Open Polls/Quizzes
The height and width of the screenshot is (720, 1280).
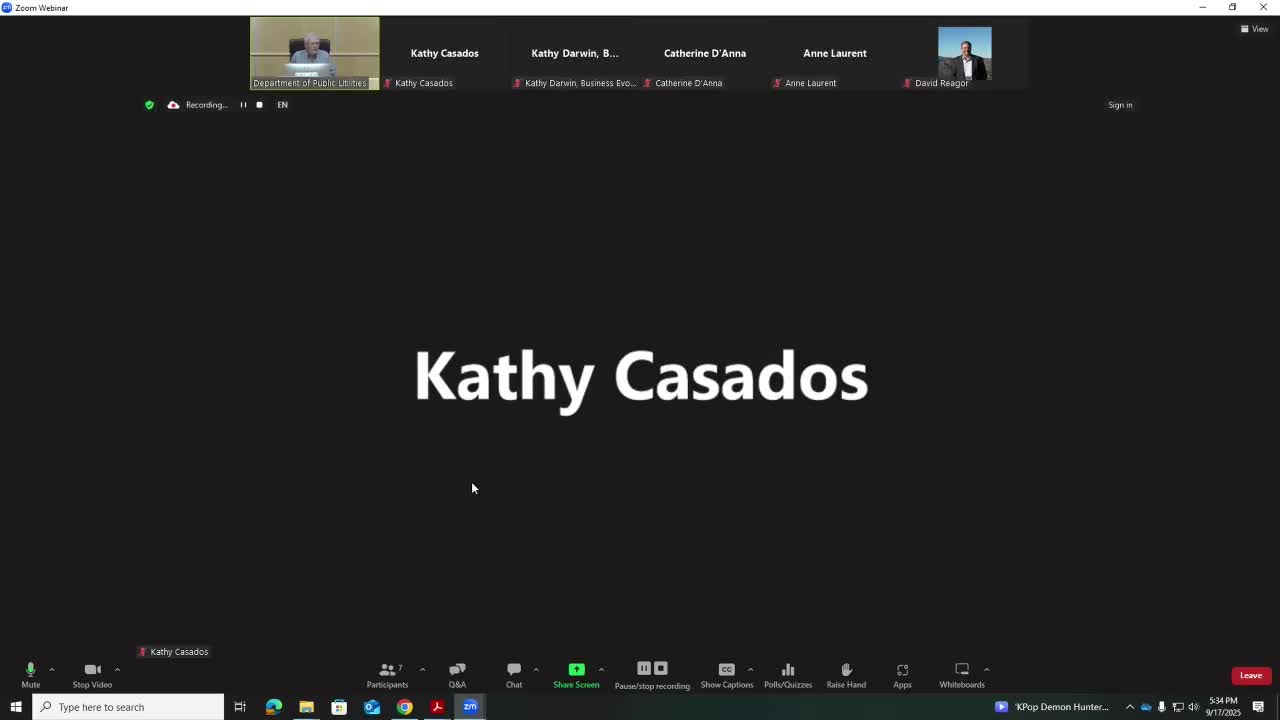pos(788,675)
